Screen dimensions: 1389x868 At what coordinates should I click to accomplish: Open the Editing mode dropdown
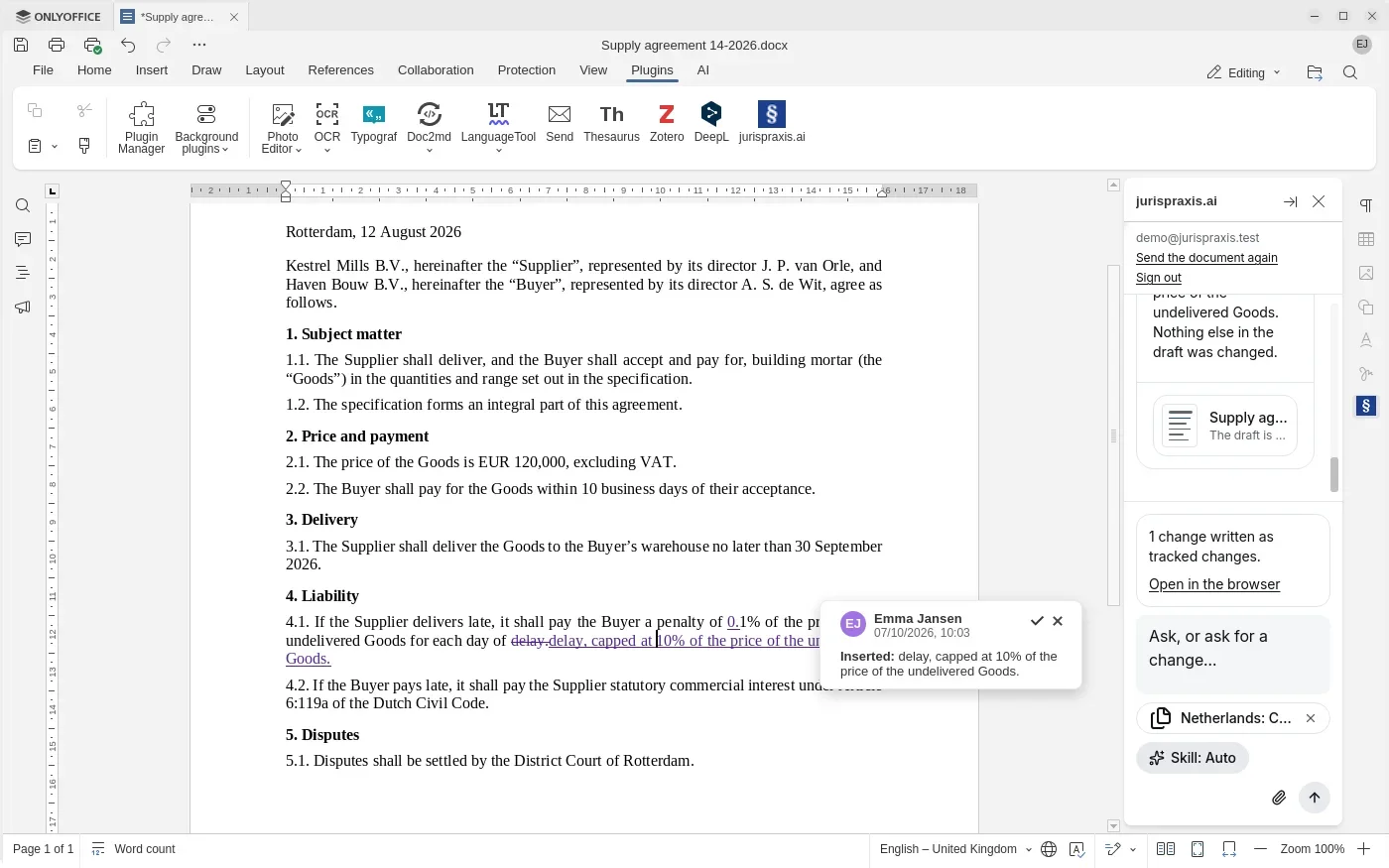tap(1244, 72)
